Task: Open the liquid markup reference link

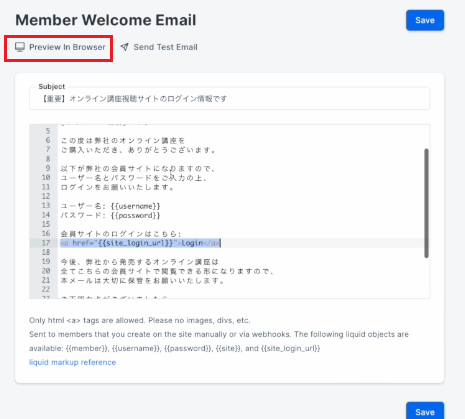Action: coord(72,362)
